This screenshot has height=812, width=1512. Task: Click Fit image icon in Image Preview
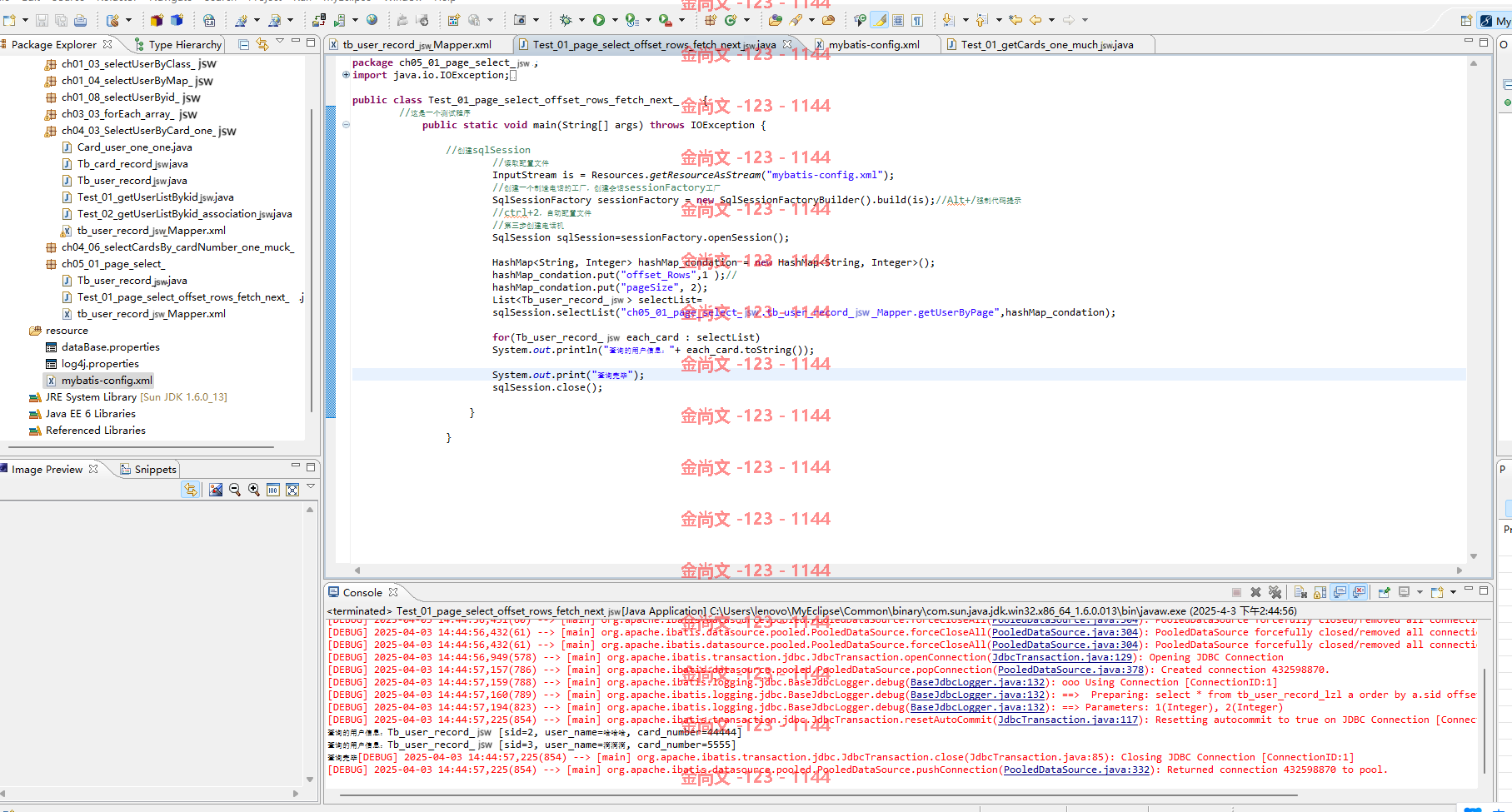(x=292, y=490)
